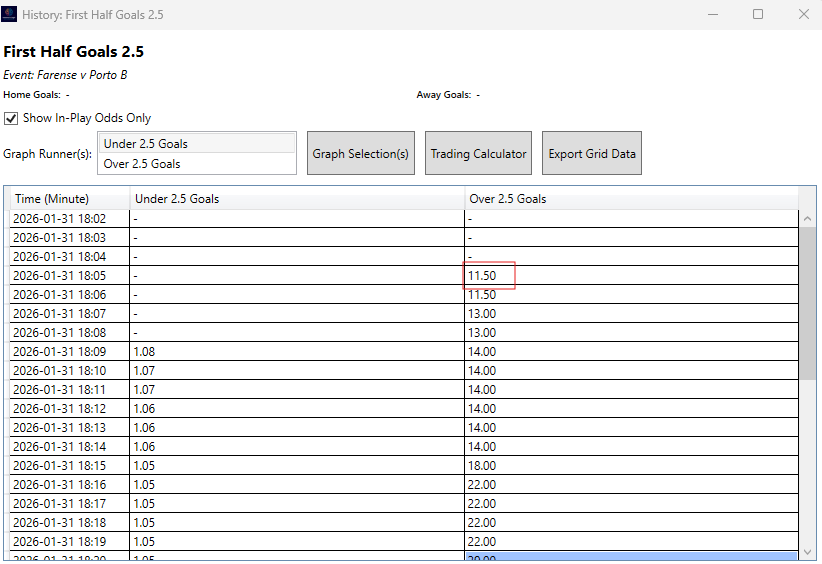Click the Export Grid Data button
Screen dimensions: 822x564
click(x=591, y=154)
